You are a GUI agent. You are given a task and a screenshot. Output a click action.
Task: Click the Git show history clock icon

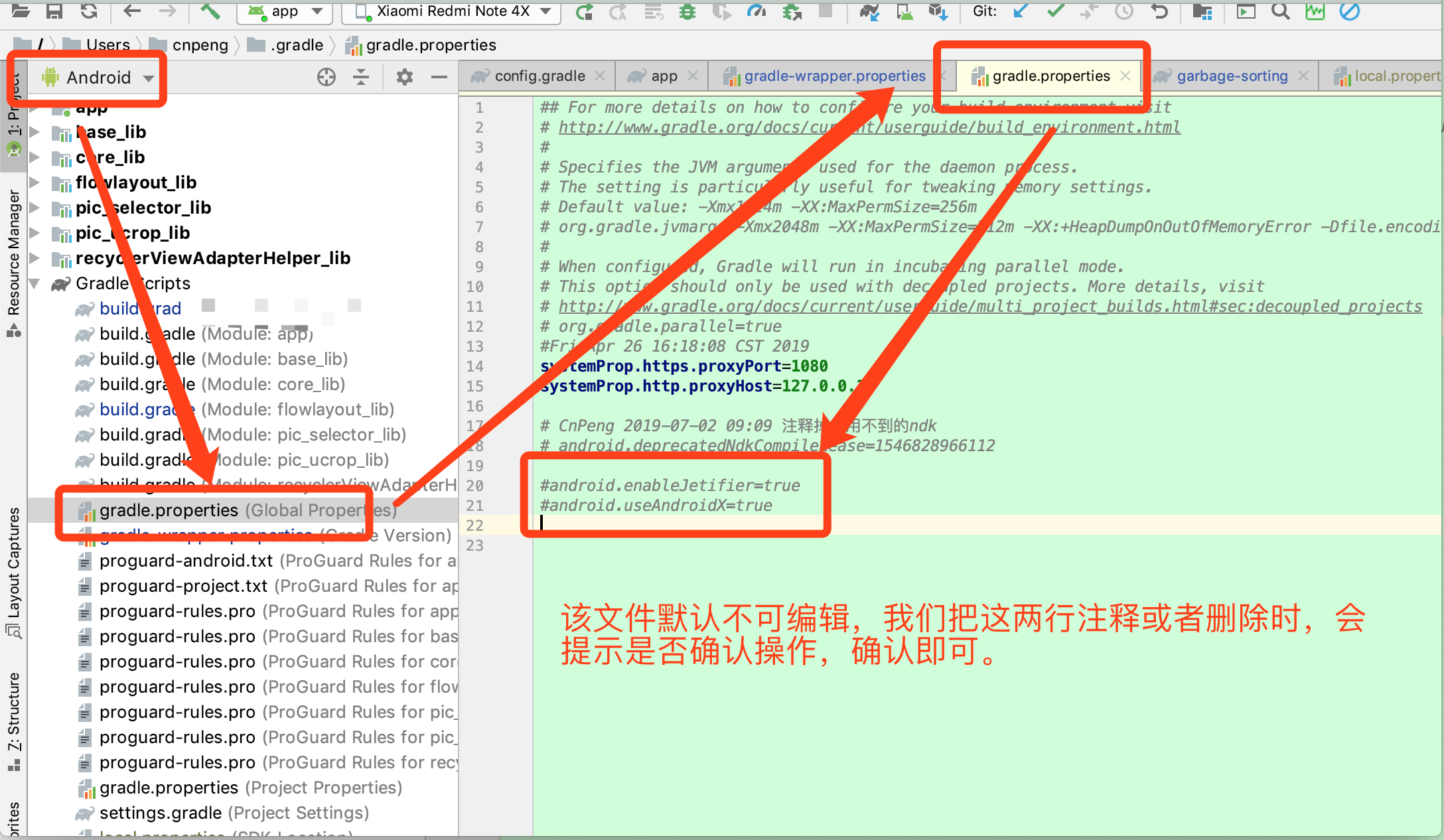point(1124,11)
